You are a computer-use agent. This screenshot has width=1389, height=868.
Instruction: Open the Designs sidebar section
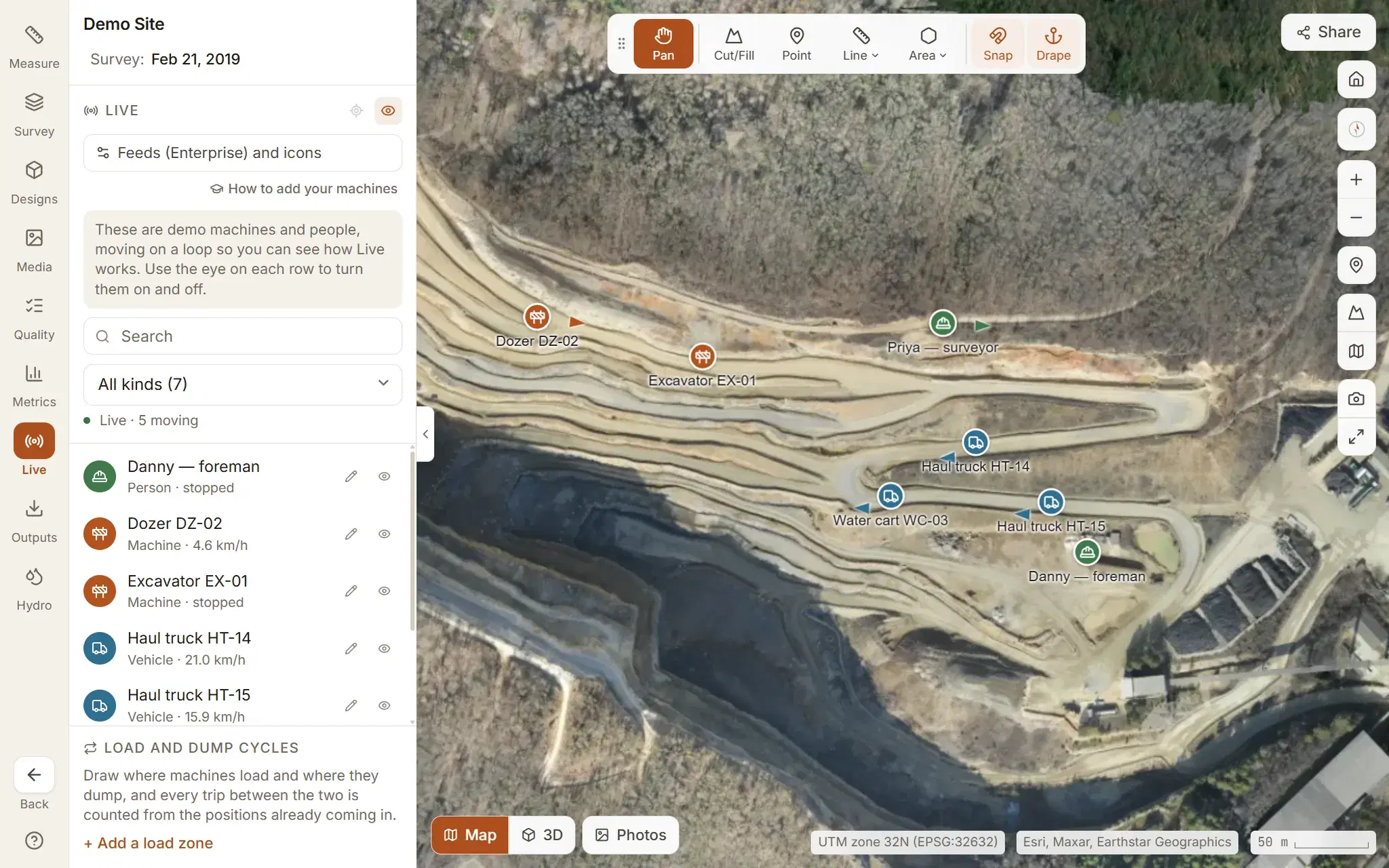click(34, 183)
